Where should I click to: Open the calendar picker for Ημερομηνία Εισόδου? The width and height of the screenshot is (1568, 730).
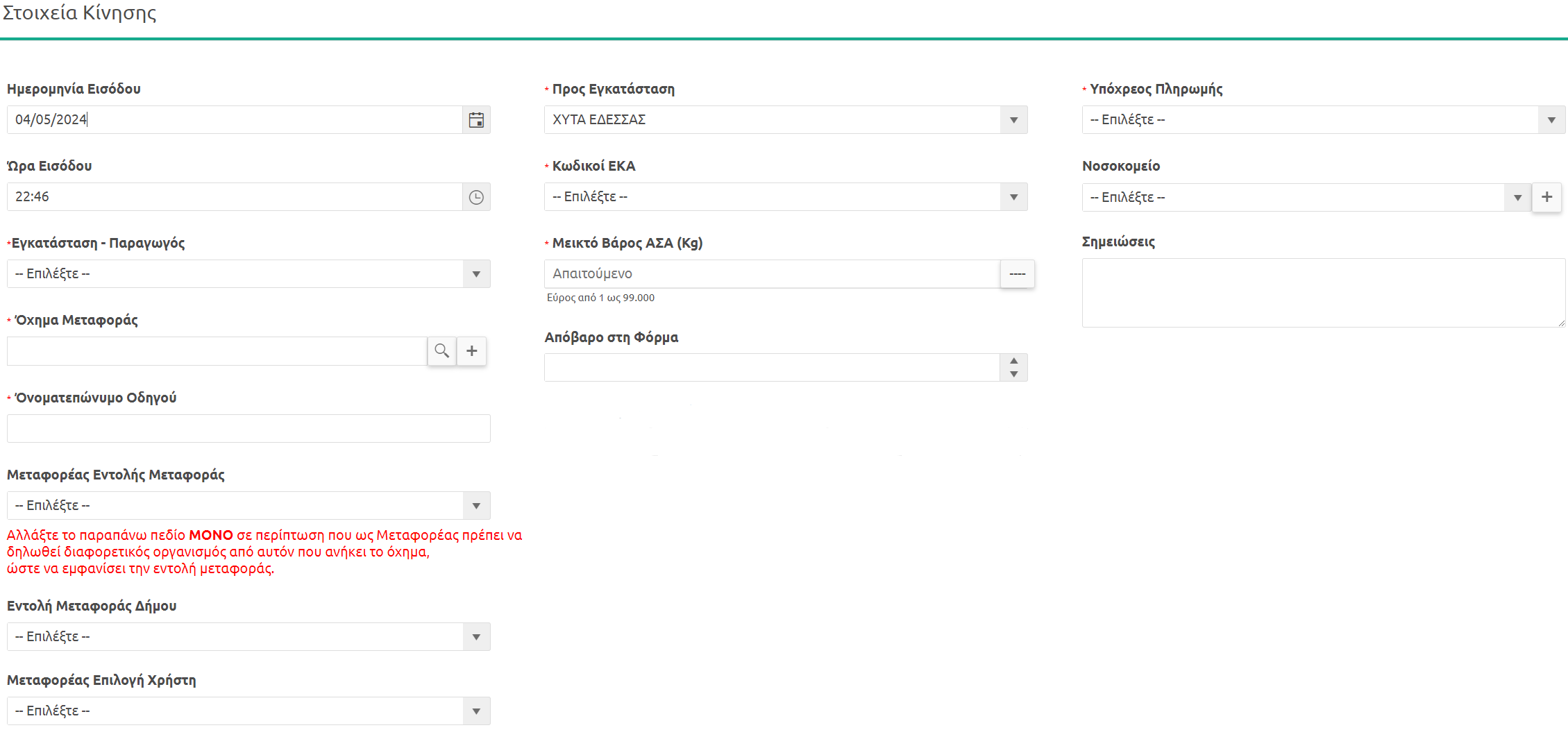tap(476, 120)
